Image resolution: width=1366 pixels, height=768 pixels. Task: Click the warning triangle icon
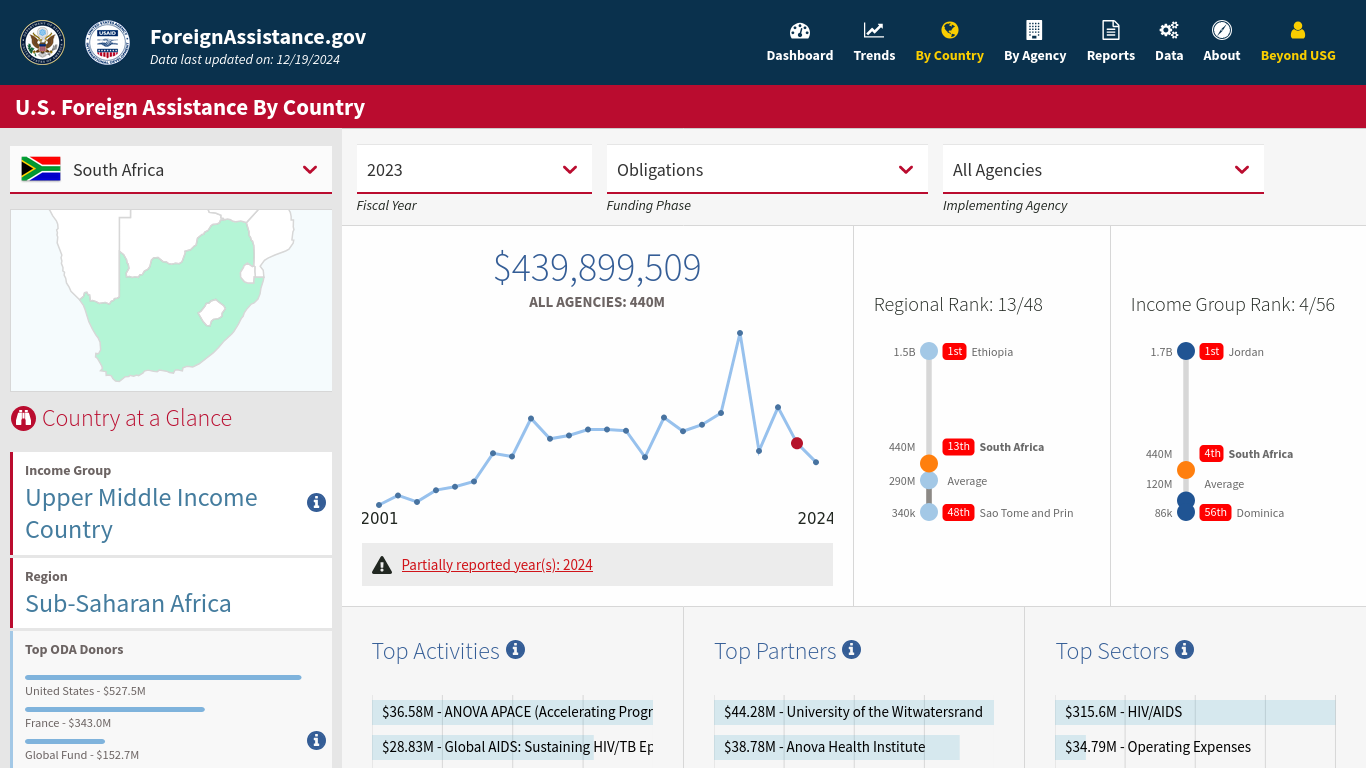tap(382, 565)
